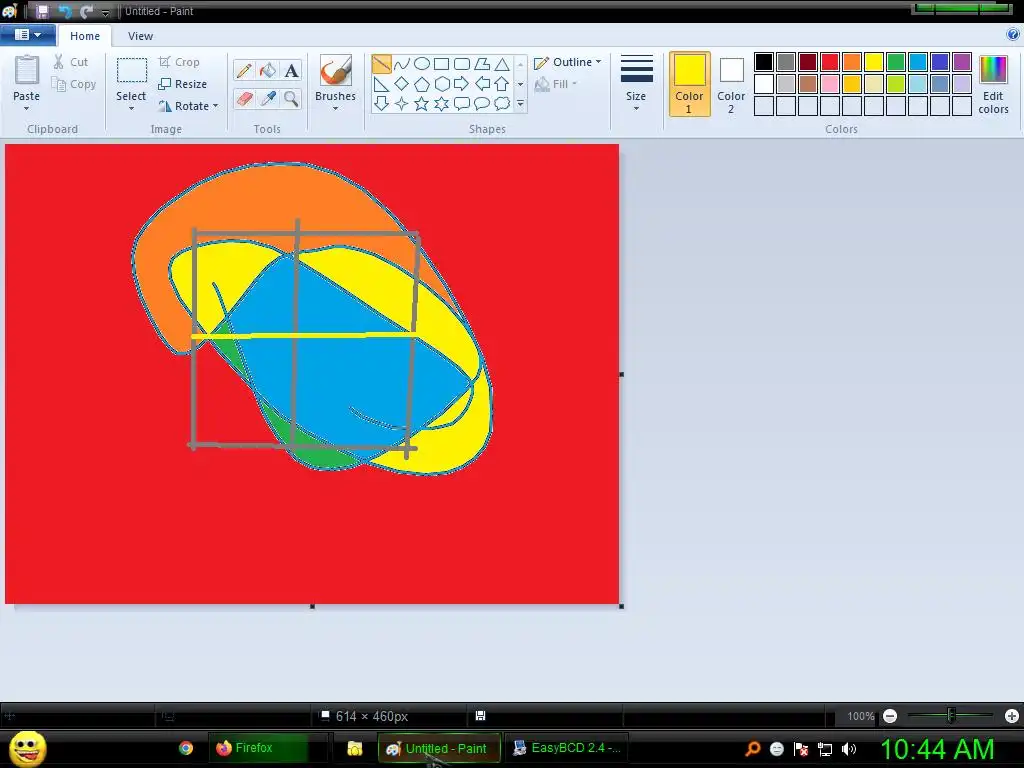The image size is (1024, 768).
Task: Choose the Up arrow shape
Action: pyautogui.click(x=502, y=84)
